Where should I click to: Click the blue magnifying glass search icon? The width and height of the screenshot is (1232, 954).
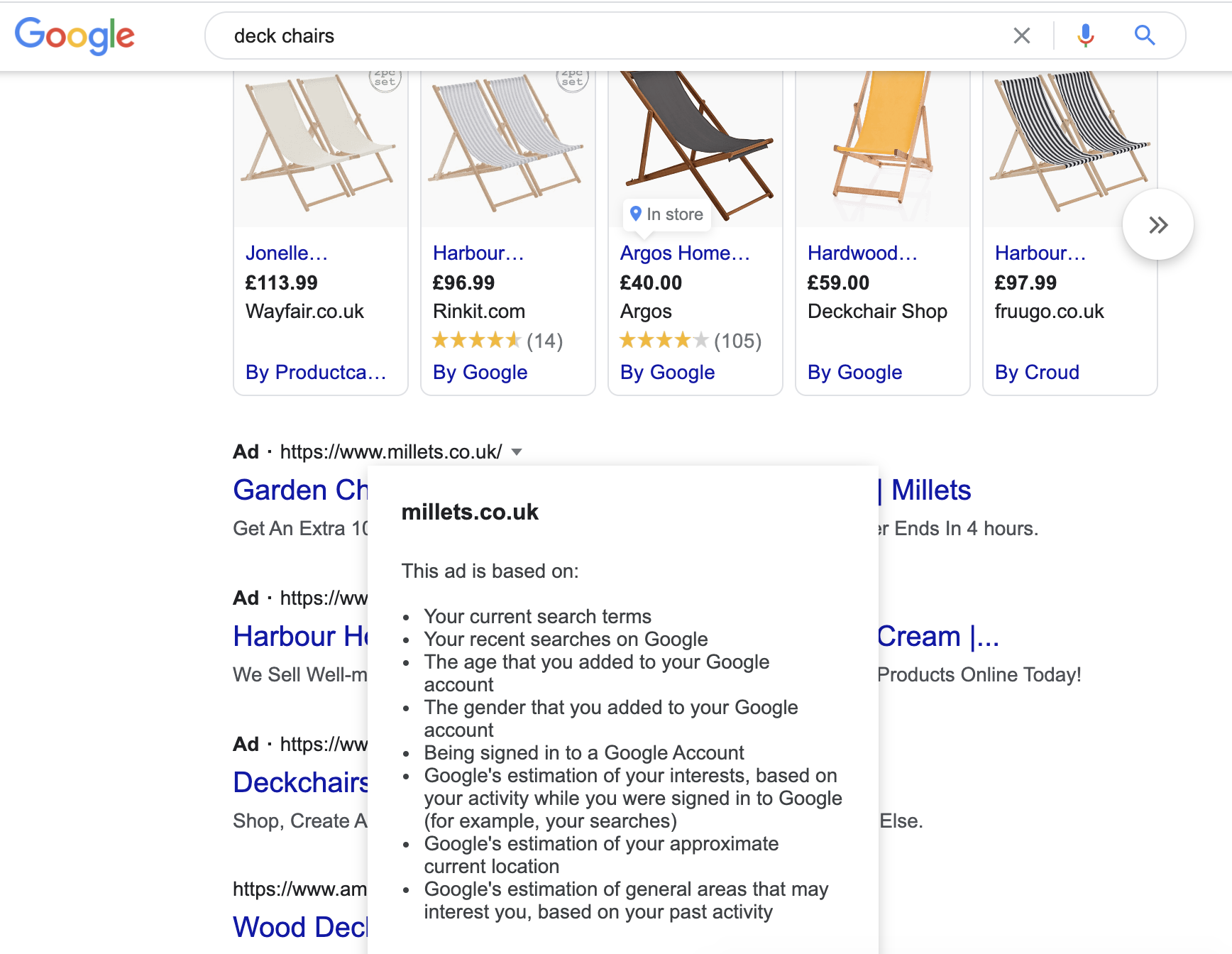click(x=1144, y=35)
